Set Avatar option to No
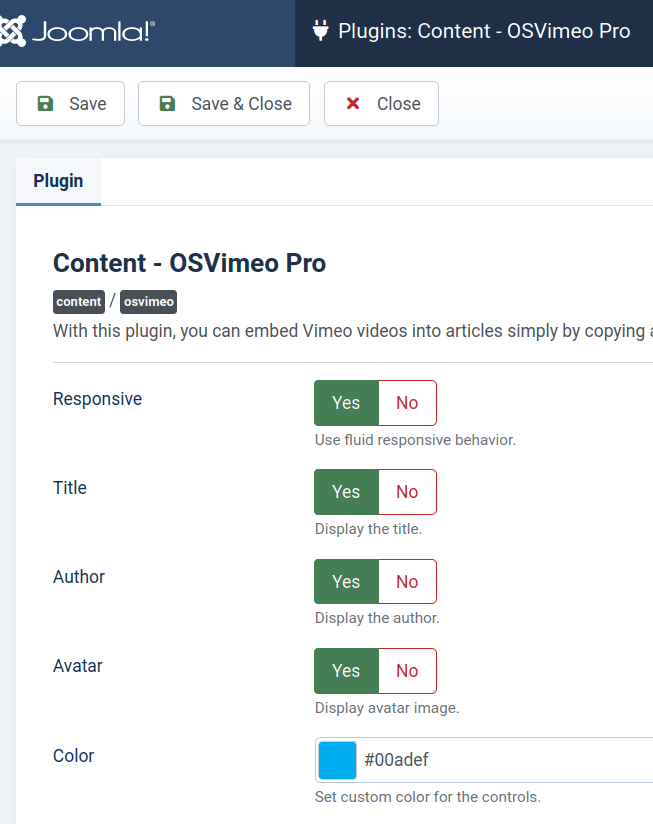 point(407,670)
